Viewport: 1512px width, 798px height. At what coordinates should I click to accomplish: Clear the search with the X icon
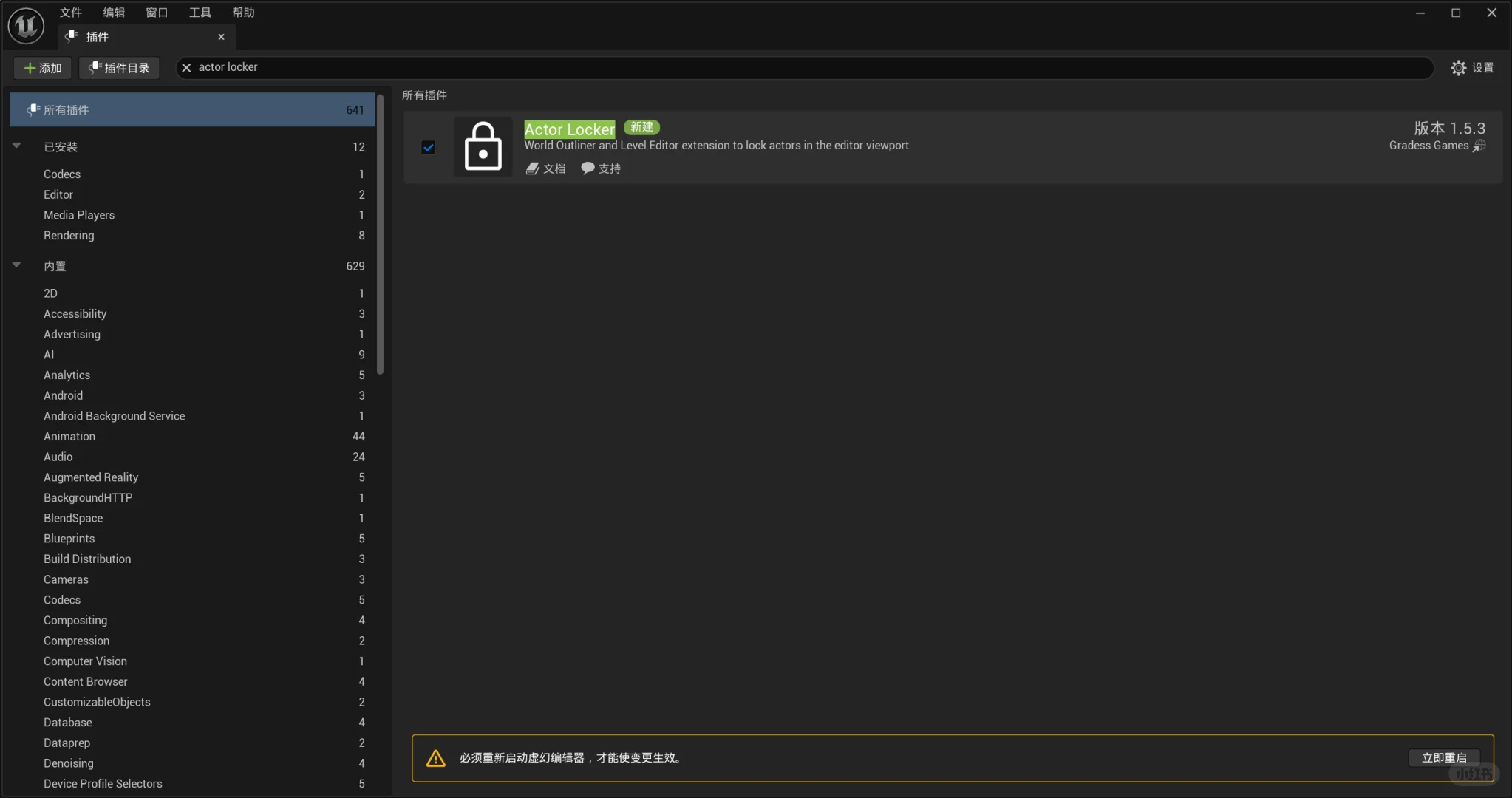pyautogui.click(x=186, y=67)
